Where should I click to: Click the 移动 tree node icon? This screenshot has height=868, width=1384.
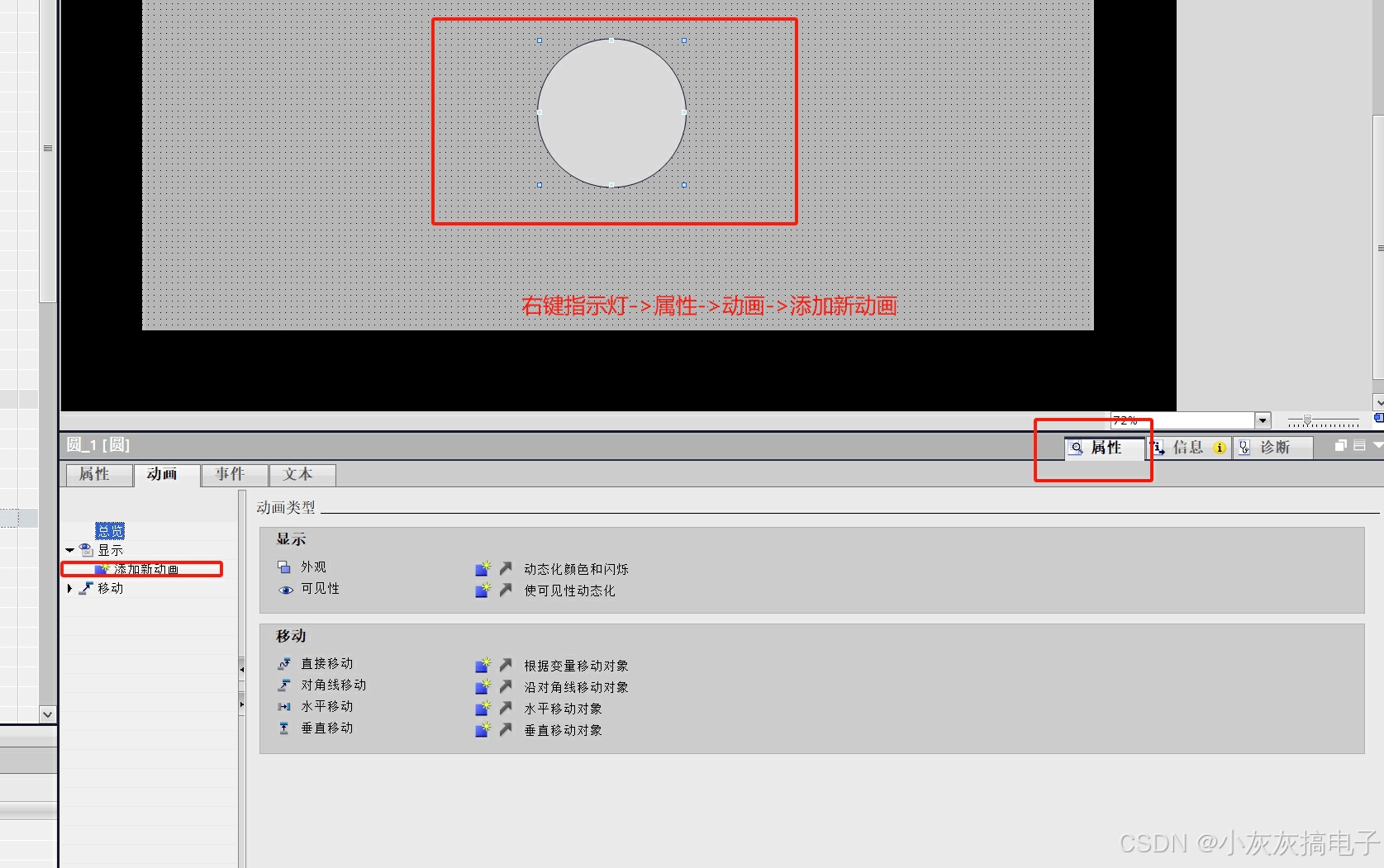[x=86, y=588]
